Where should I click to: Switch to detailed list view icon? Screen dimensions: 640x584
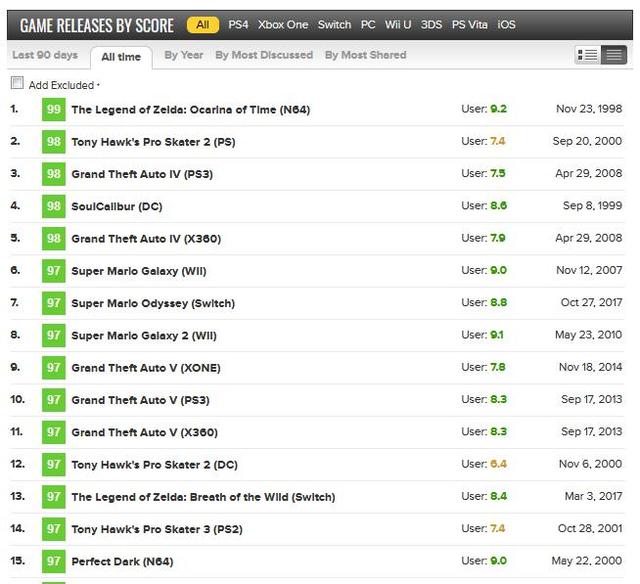pyautogui.click(x=588, y=54)
